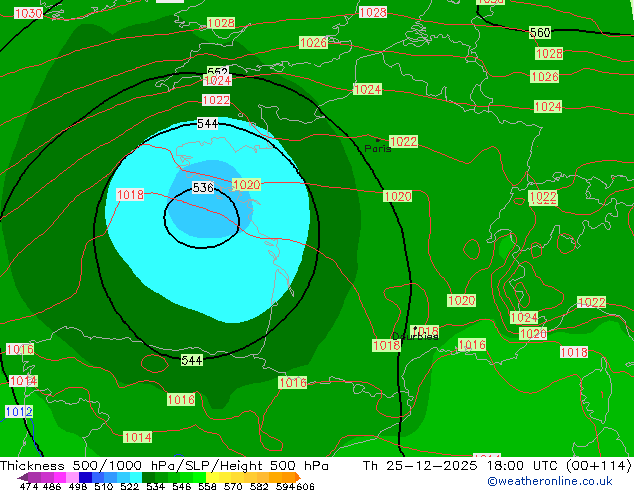Click the orange right arrow of the legend
Screen dimensions: 634x490
pyautogui.click(x=298, y=477)
